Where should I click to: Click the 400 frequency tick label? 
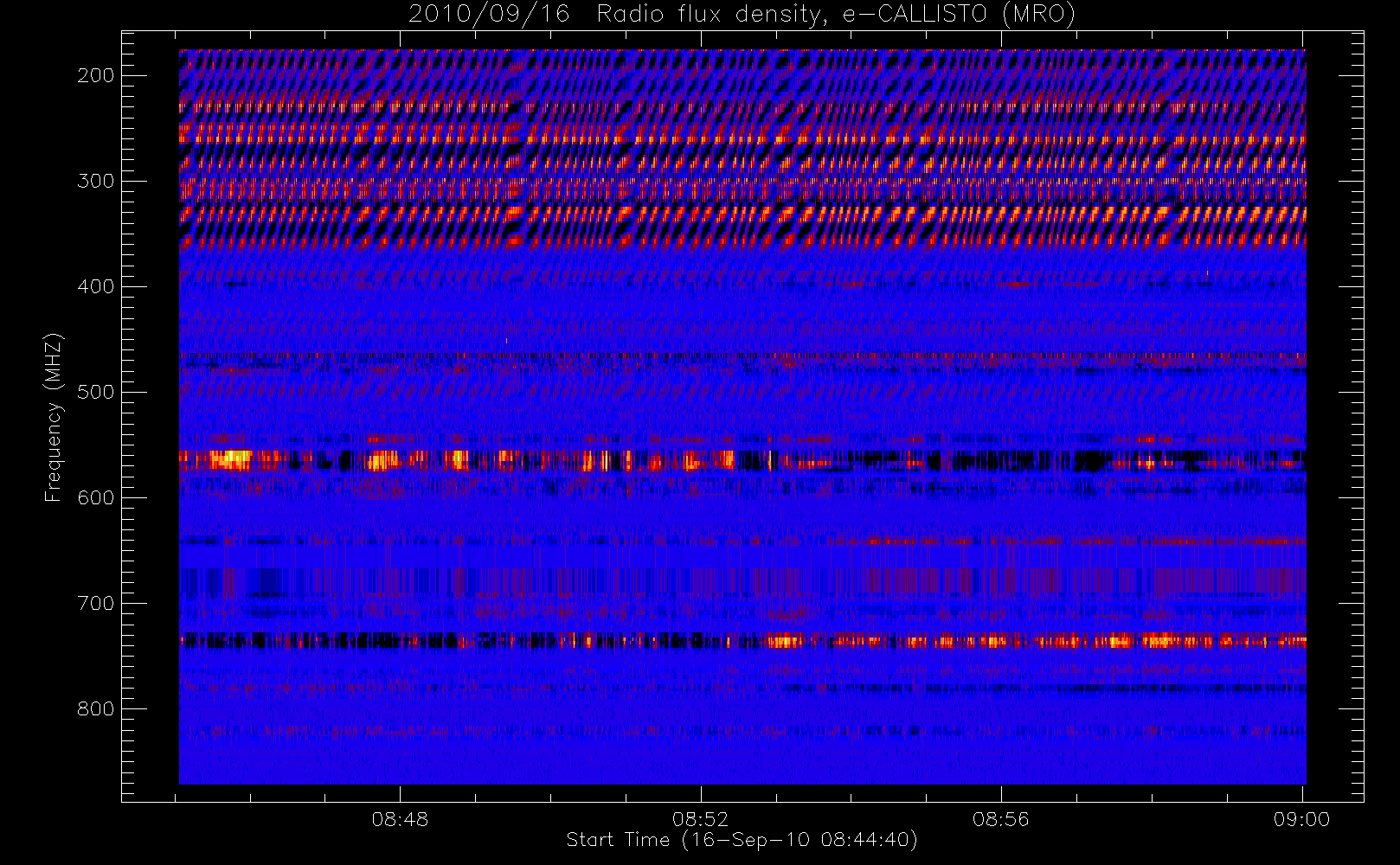tap(96, 286)
